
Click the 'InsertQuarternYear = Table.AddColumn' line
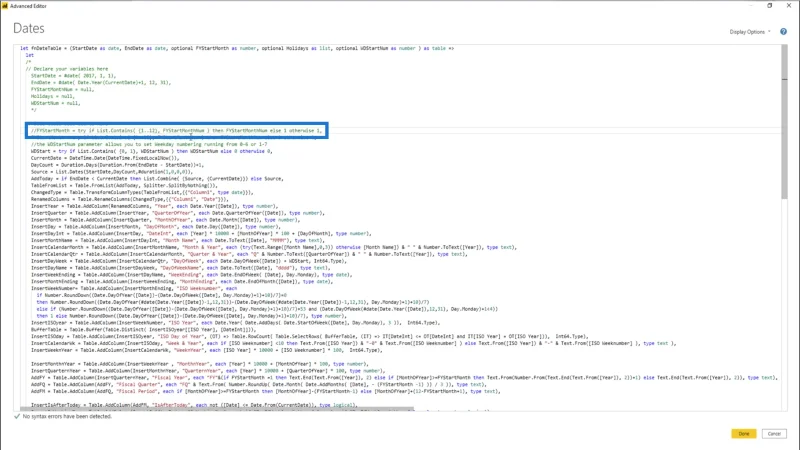point(208,371)
